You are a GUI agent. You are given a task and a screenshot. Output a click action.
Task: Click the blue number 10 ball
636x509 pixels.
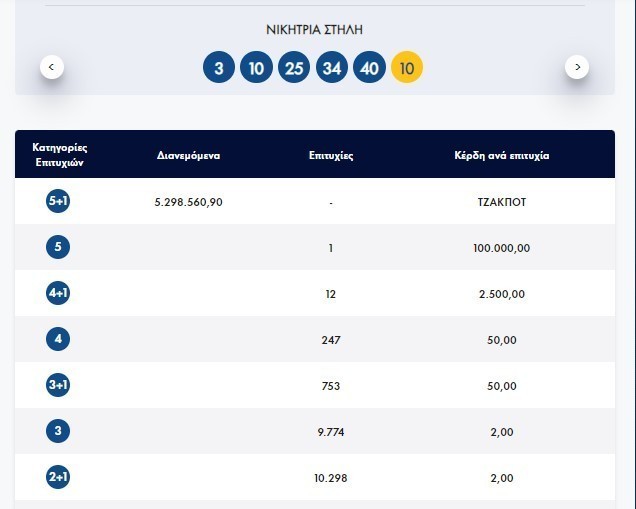coord(256,68)
